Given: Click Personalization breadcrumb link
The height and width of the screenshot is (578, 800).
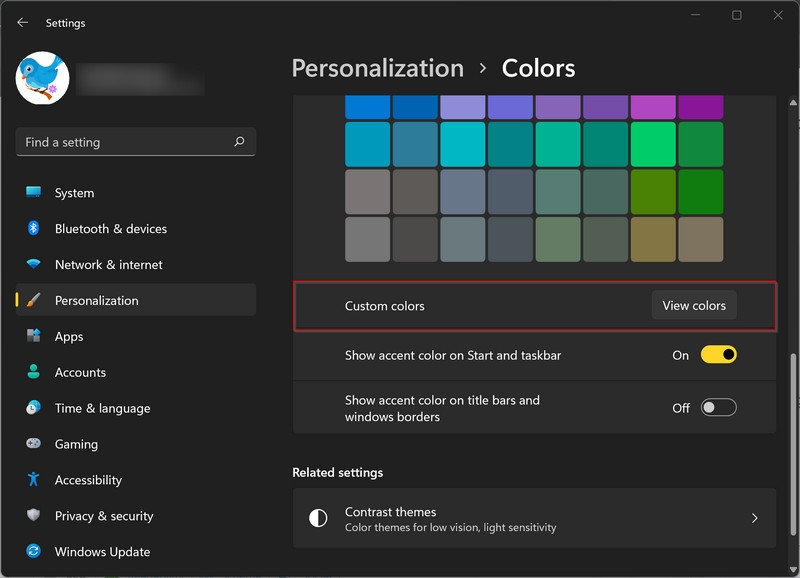Looking at the screenshot, I should click(378, 68).
